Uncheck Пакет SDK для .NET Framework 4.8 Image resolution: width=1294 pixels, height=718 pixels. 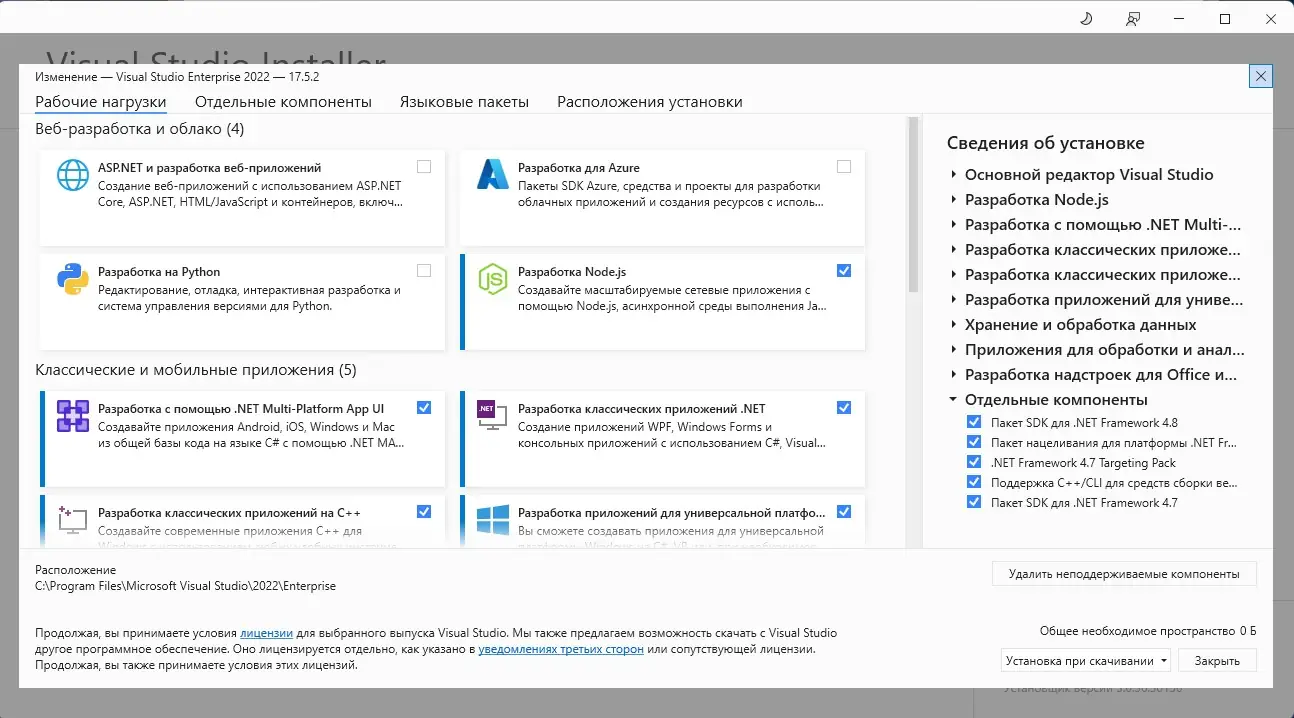pyautogui.click(x=973, y=421)
